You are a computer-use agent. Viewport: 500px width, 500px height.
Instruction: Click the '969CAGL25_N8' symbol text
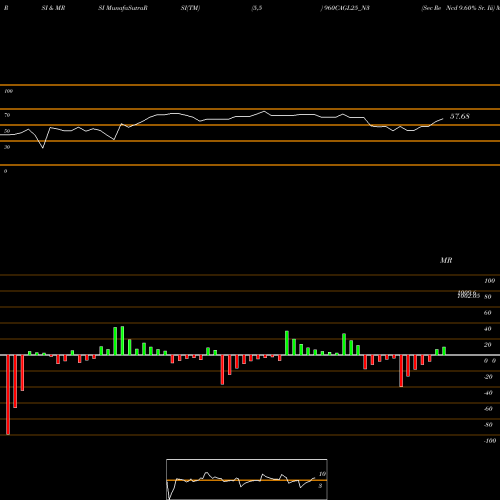(347, 8)
